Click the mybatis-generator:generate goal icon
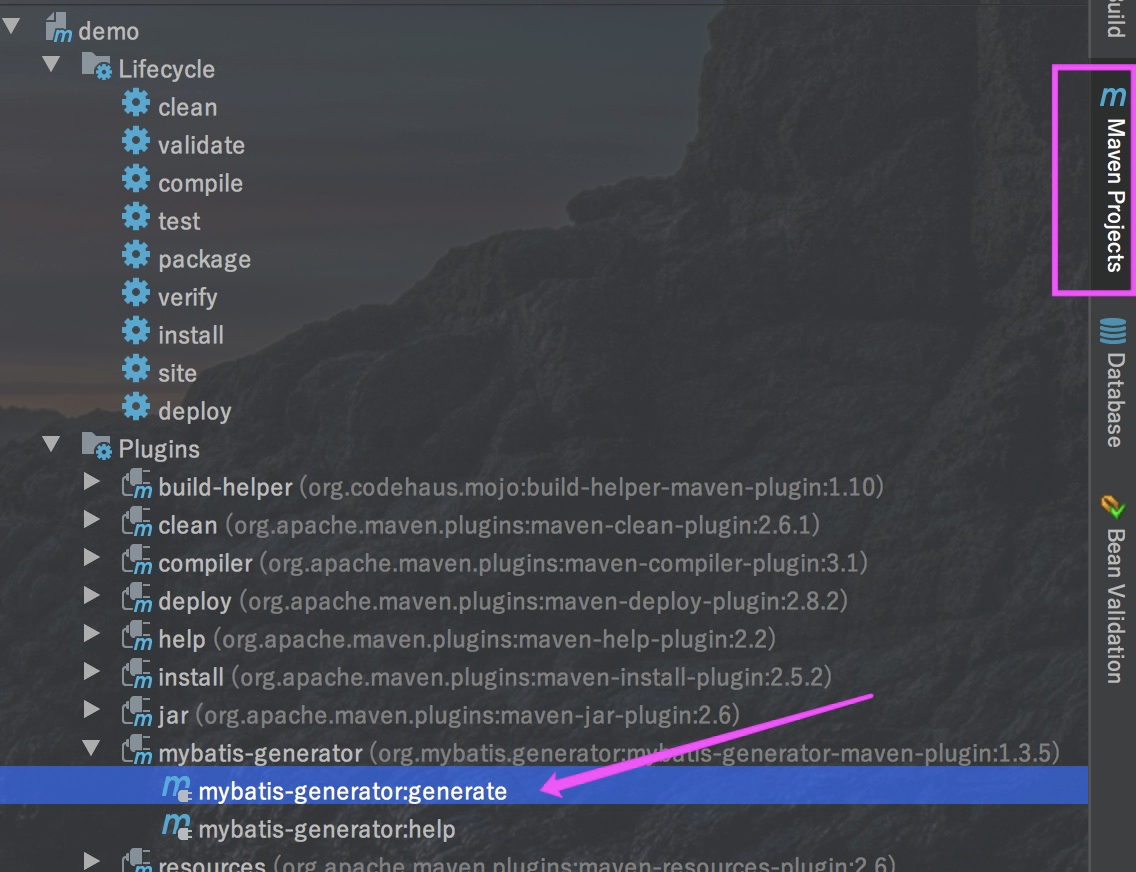Viewport: 1136px width, 872px height. tap(177, 788)
